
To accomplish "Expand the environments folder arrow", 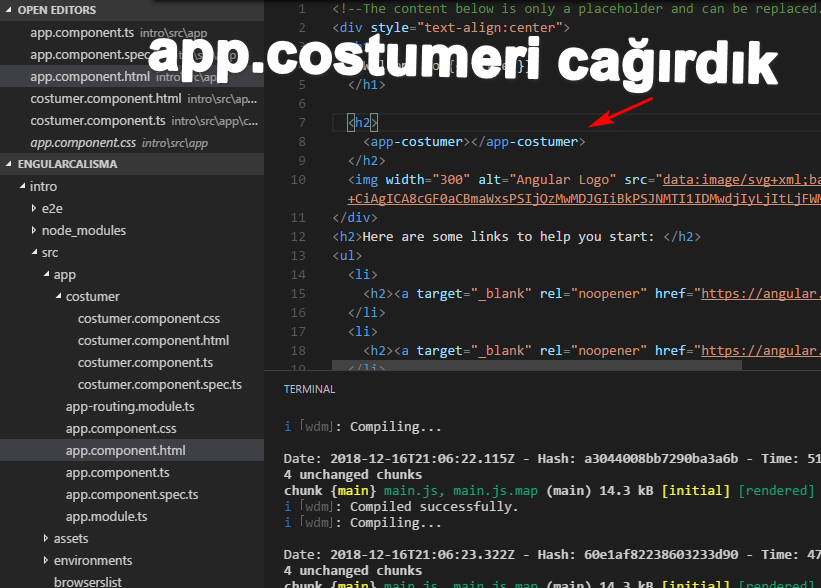I will point(46,560).
